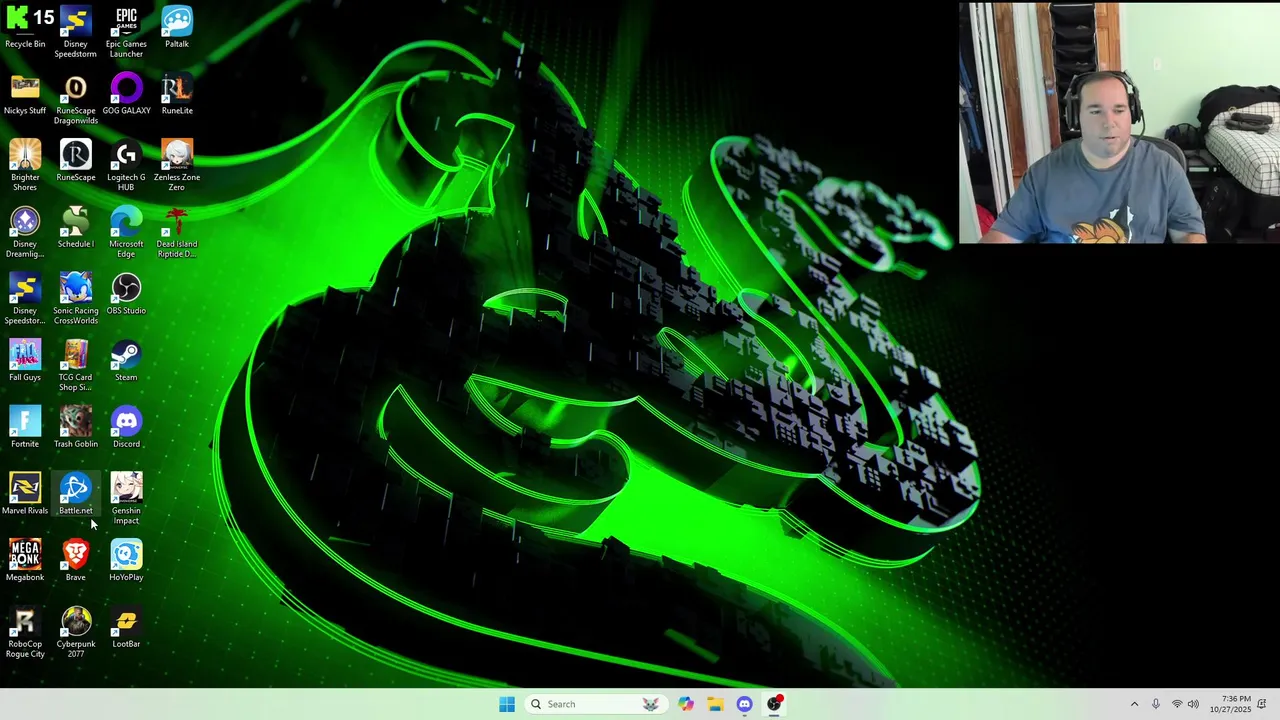Switch to OBS Studio on the taskbar
This screenshot has height=720, width=1280.
774,704
